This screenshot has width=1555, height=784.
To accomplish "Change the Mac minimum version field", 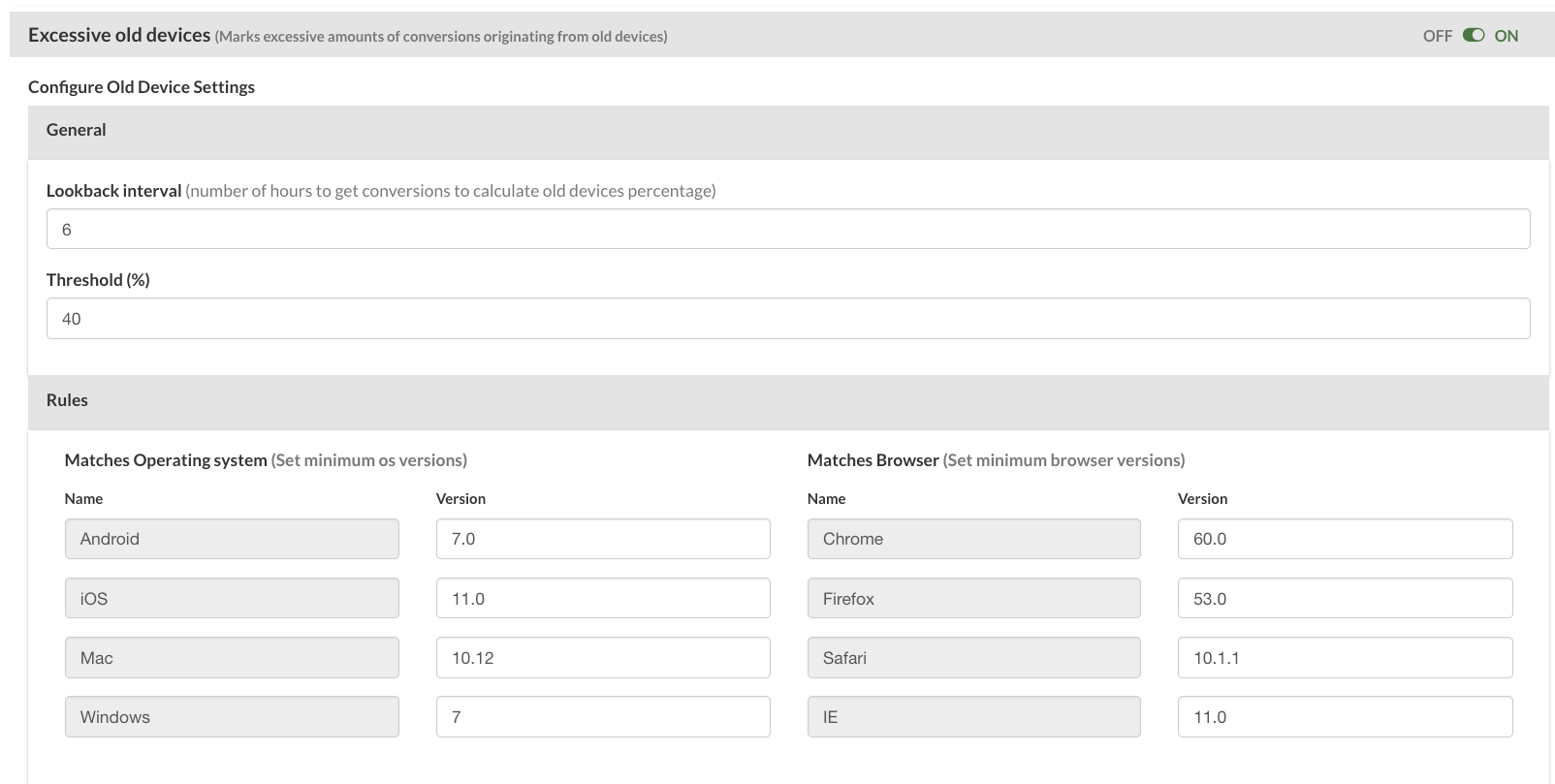I will tap(603, 658).
